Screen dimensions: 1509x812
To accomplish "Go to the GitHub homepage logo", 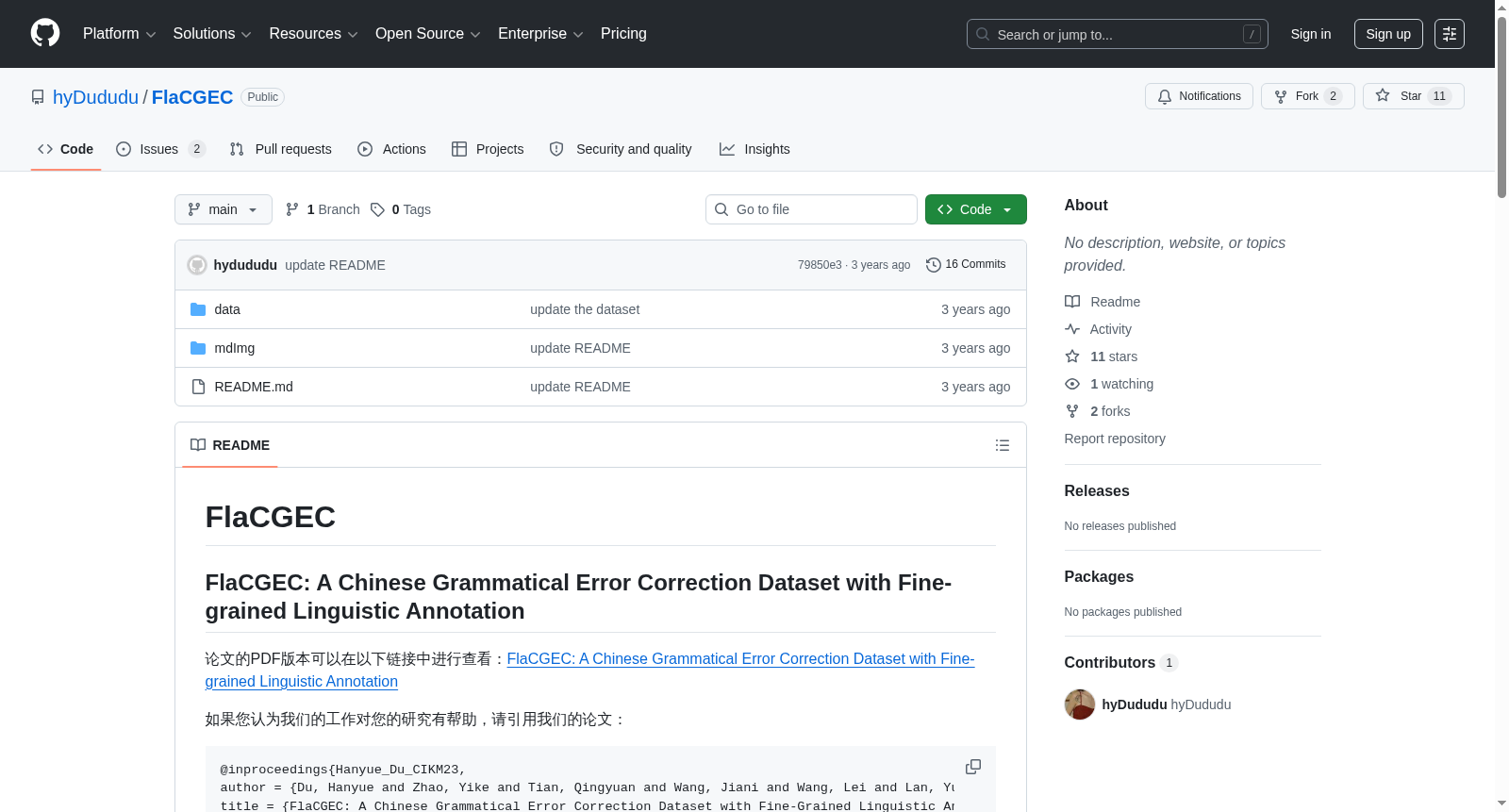I will (45, 33).
